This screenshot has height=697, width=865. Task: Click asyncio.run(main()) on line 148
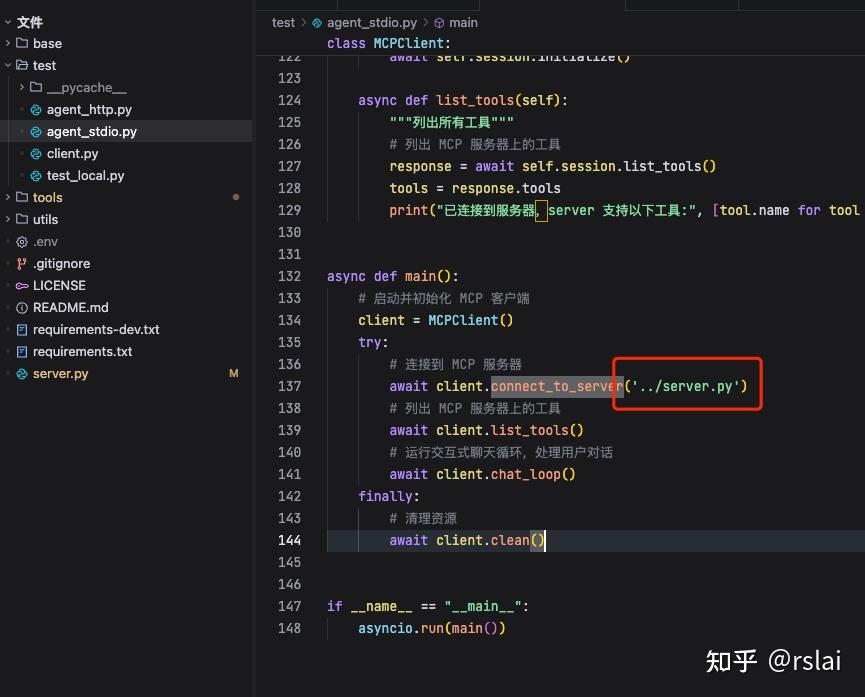(431, 629)
